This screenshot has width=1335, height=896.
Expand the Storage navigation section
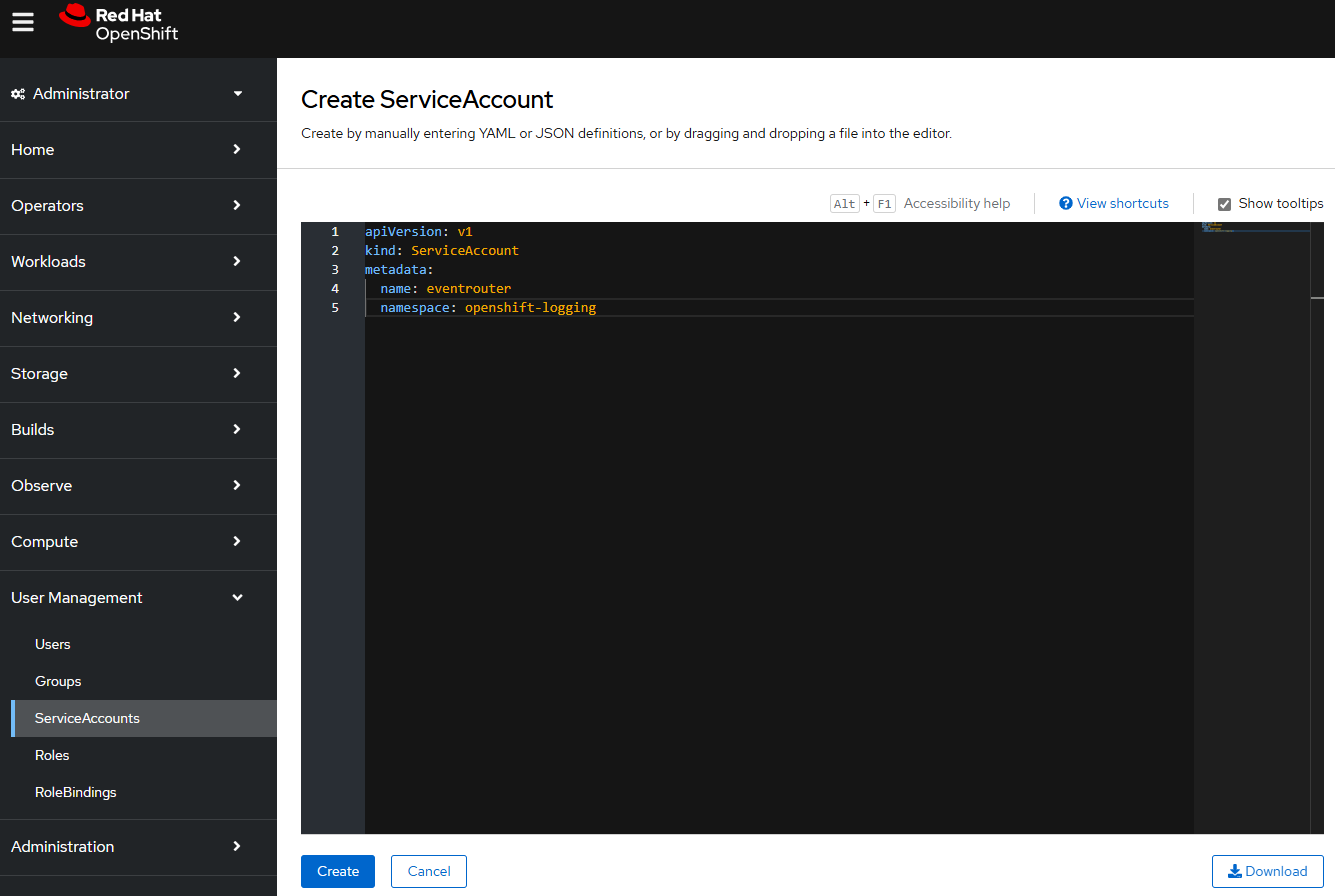pos(138,374)
